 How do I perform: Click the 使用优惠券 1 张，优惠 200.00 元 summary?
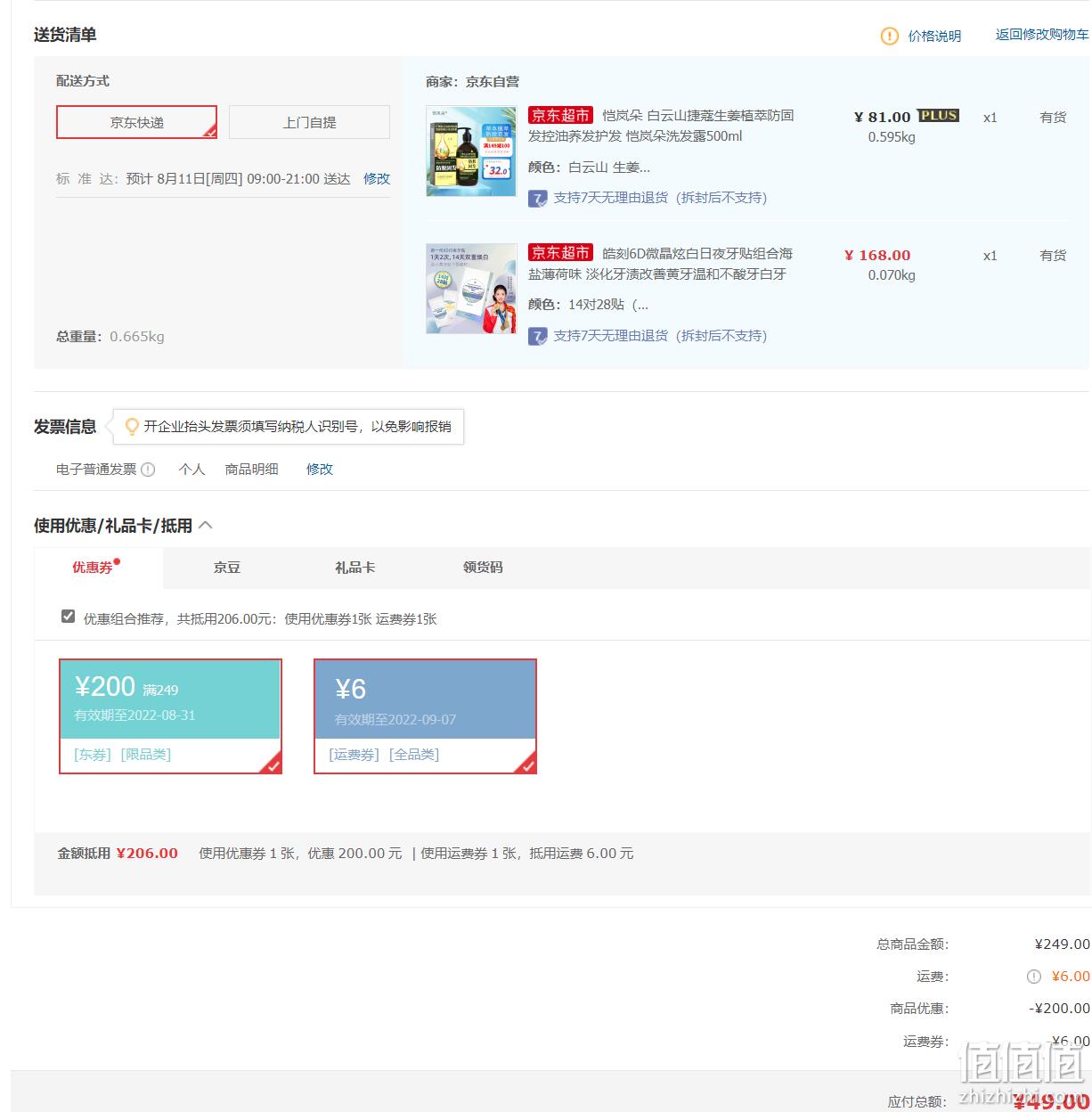coord(300,854)
